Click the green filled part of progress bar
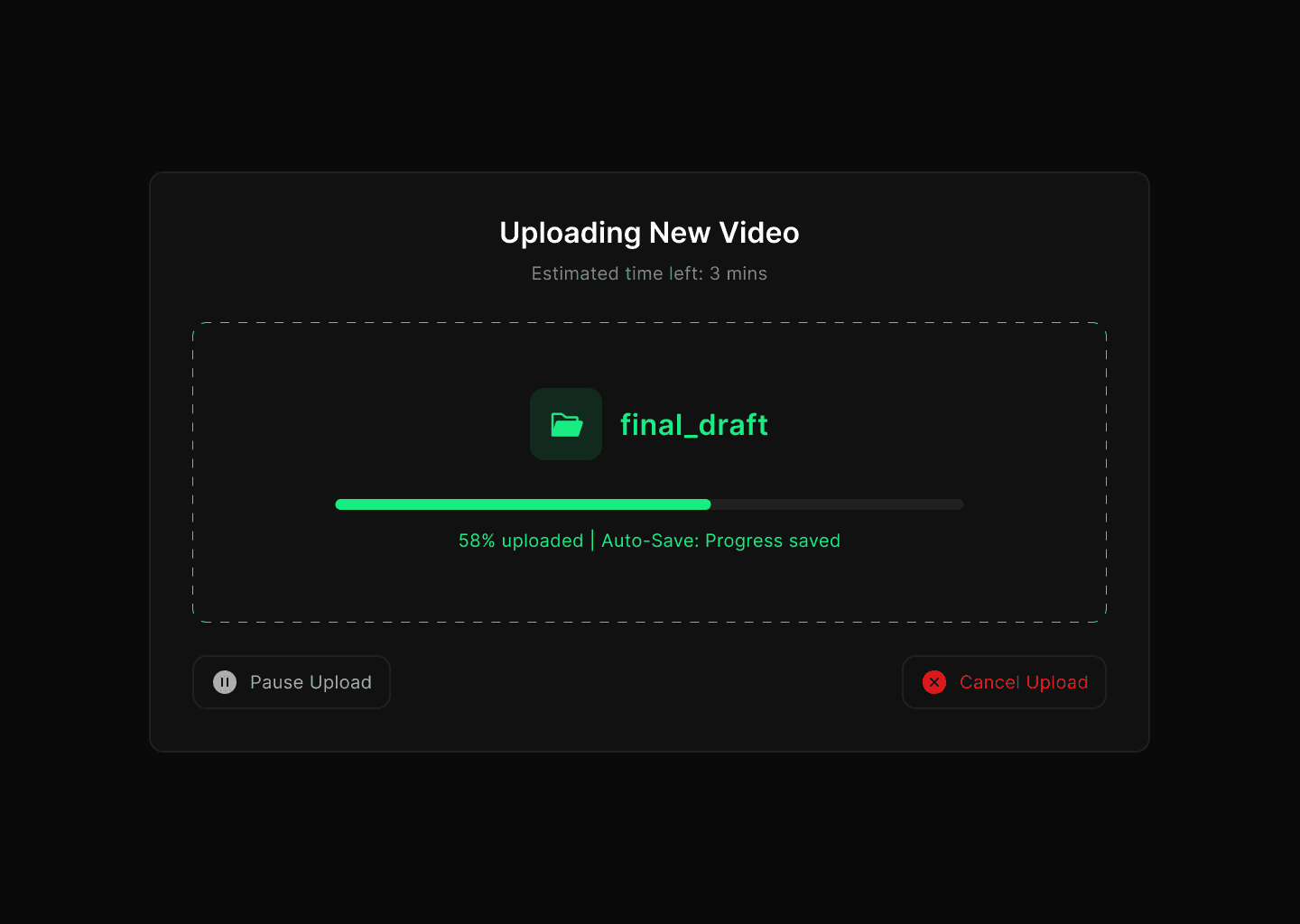This screenshot has width=1300, height=924. (x=523, y=504)
